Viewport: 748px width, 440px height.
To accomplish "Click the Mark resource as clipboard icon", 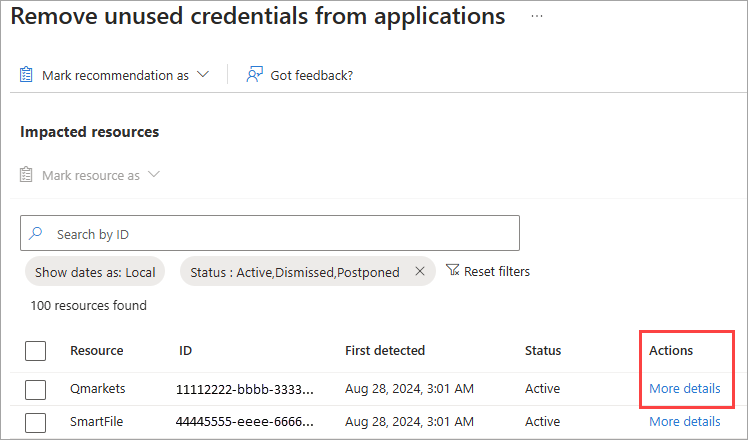I will (x=27, y=175).
